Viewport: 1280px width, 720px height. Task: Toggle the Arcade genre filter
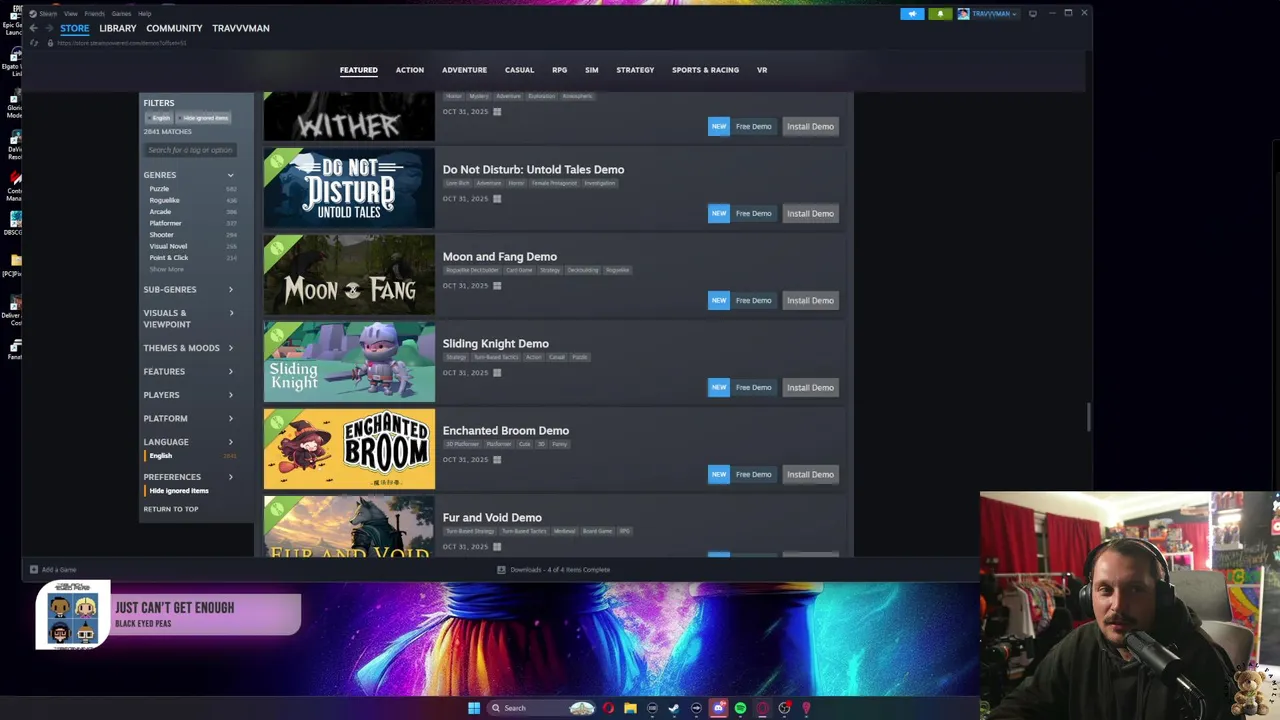160,212
